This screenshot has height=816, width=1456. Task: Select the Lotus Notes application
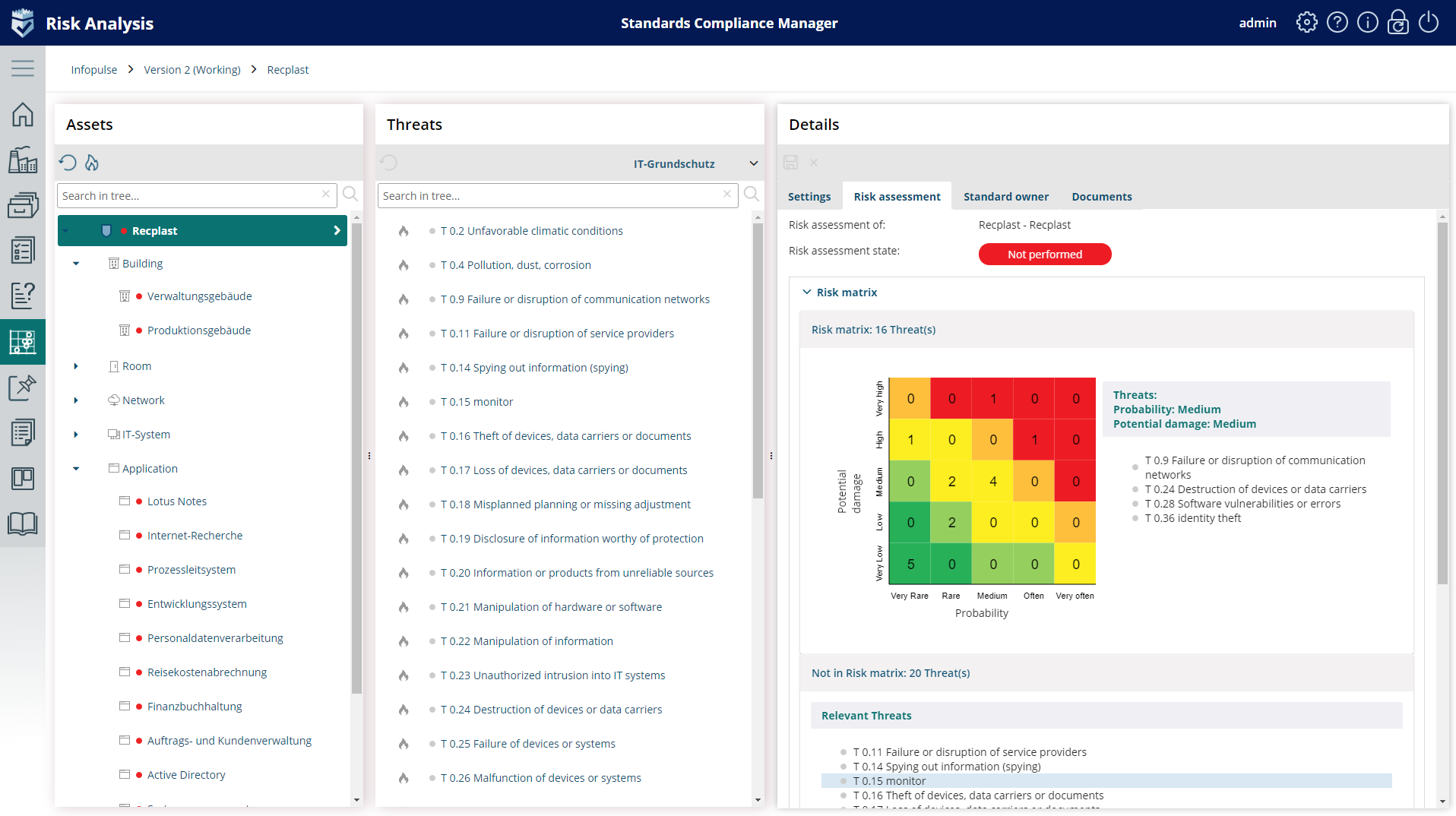click(x=177, y=501)
